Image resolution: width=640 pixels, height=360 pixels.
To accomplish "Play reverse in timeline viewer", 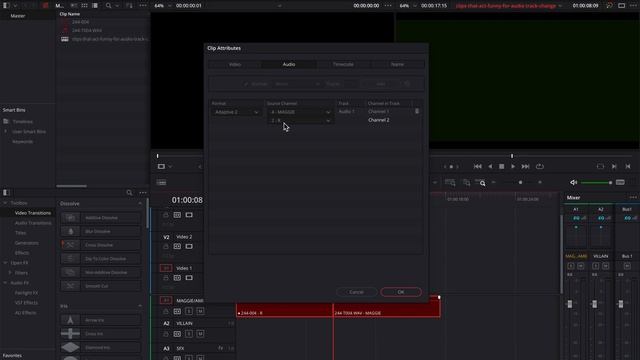I will coord(490,167).
